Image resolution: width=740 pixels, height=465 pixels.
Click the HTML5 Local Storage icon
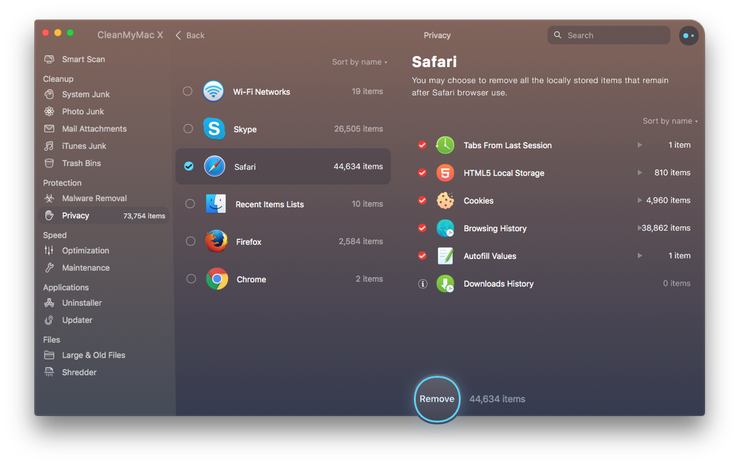(x=445, y=173)
